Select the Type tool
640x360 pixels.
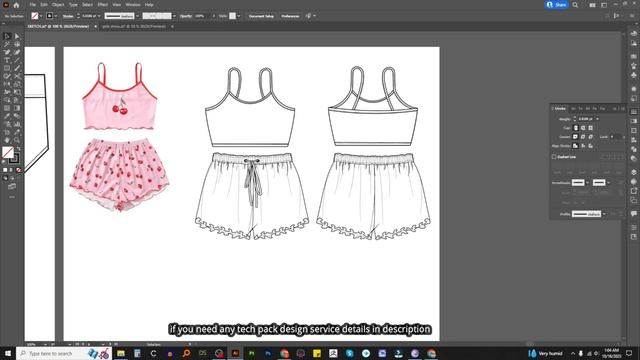7,60
